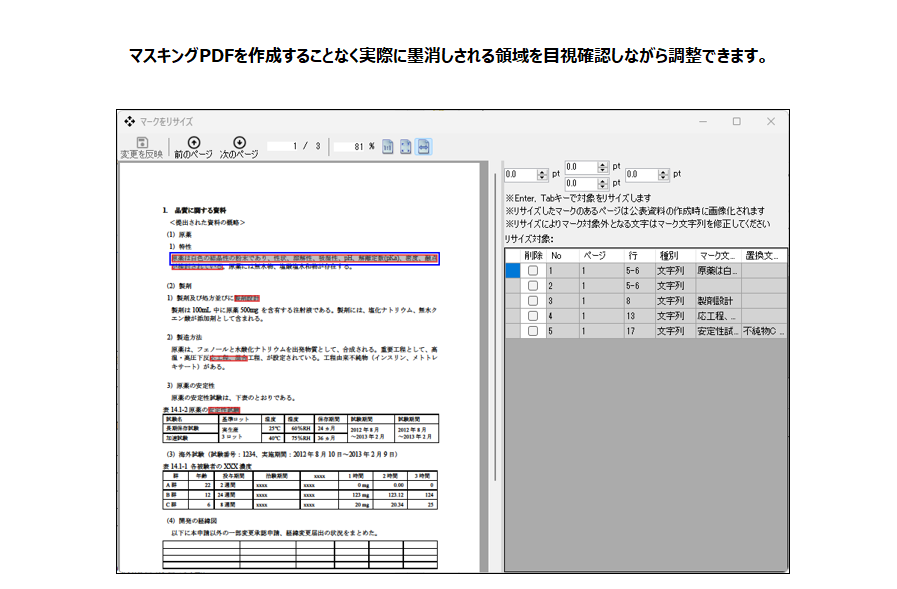Click the right offset pt input field

pos(642,174)
